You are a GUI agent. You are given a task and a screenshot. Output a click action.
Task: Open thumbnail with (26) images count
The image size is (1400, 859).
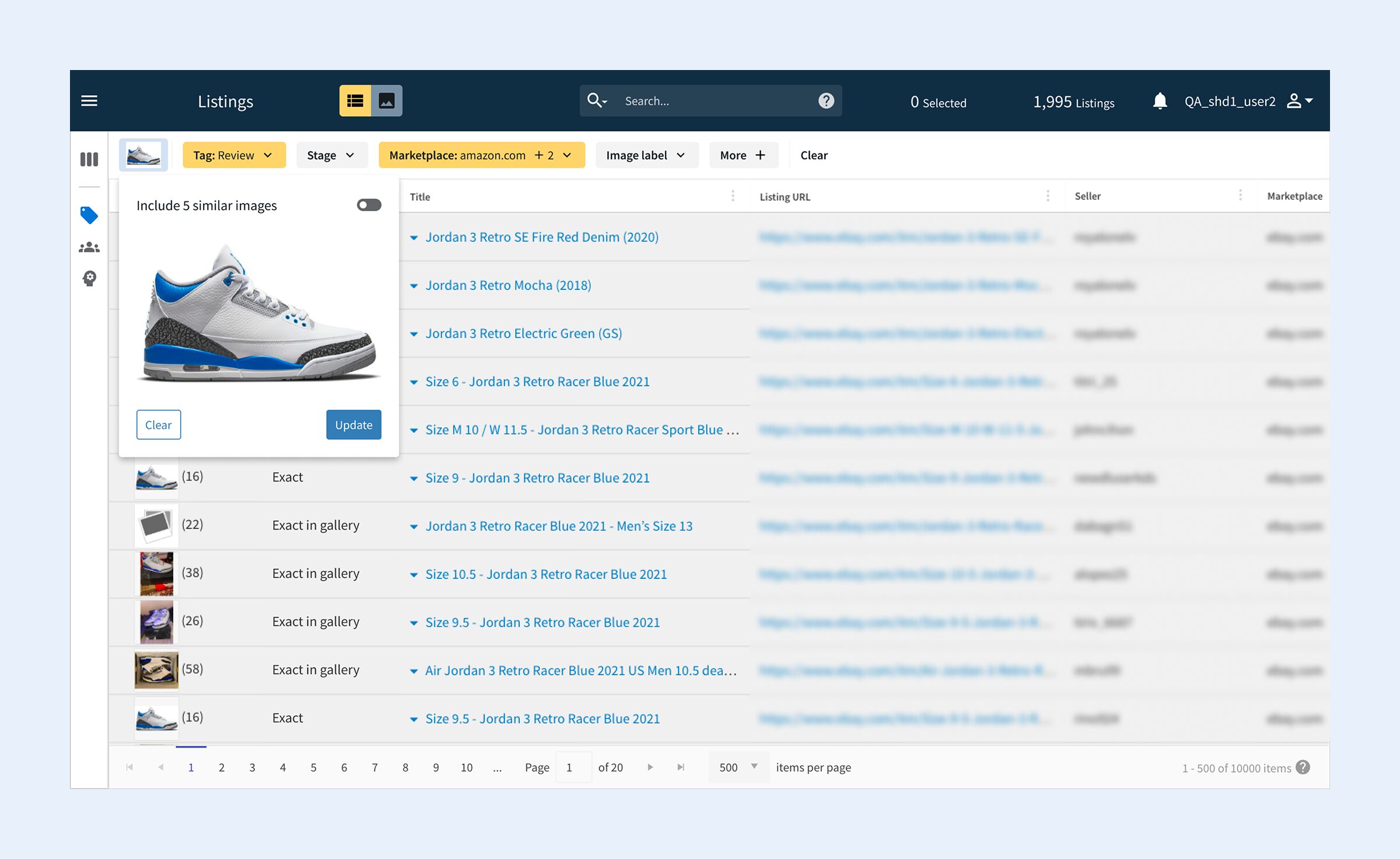pos(156,621)
